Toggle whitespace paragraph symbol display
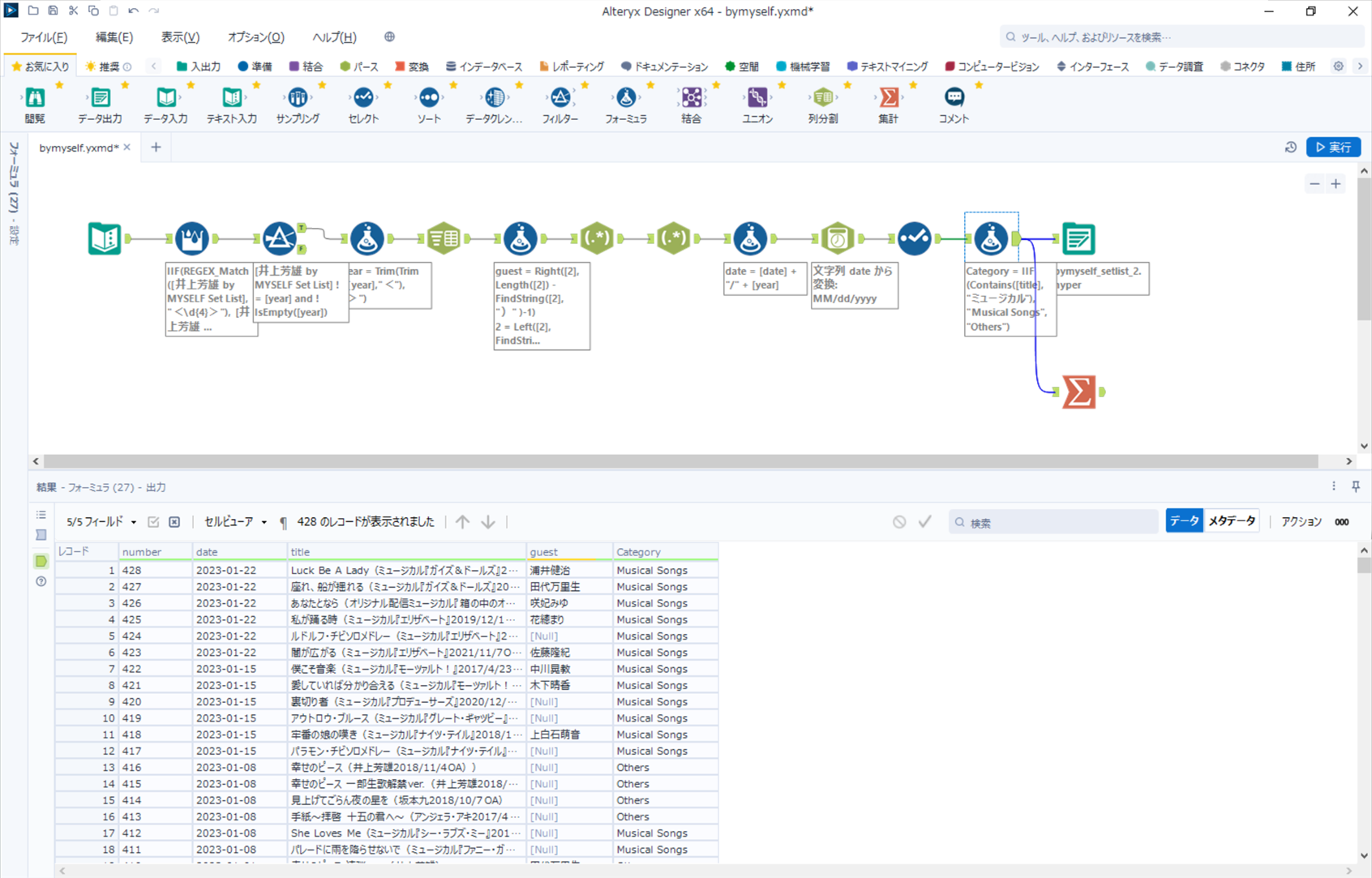Screen dimensions: 1372x878 point(283,522)
